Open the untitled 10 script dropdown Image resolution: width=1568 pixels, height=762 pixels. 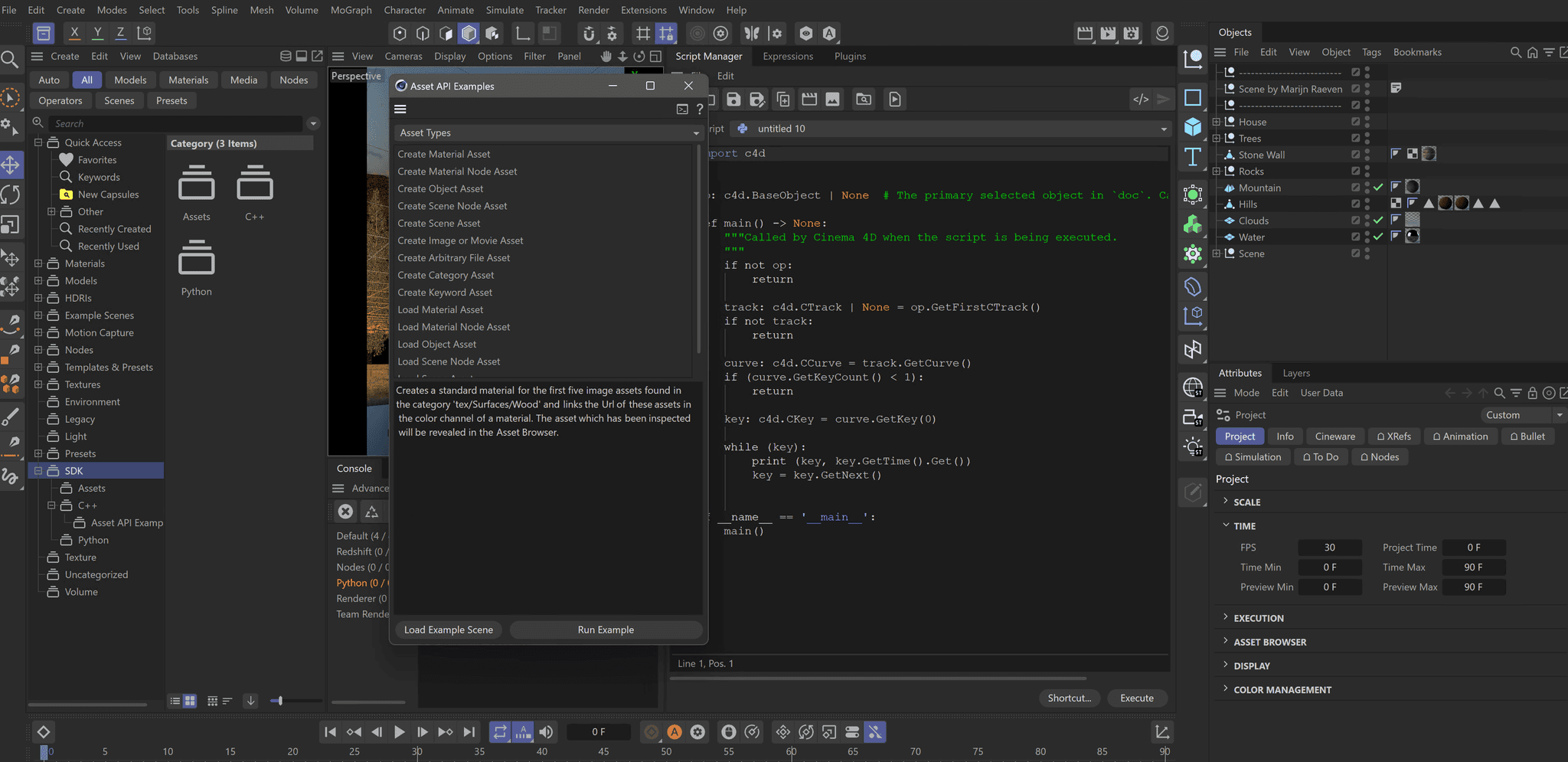click(x=951, y=129)
